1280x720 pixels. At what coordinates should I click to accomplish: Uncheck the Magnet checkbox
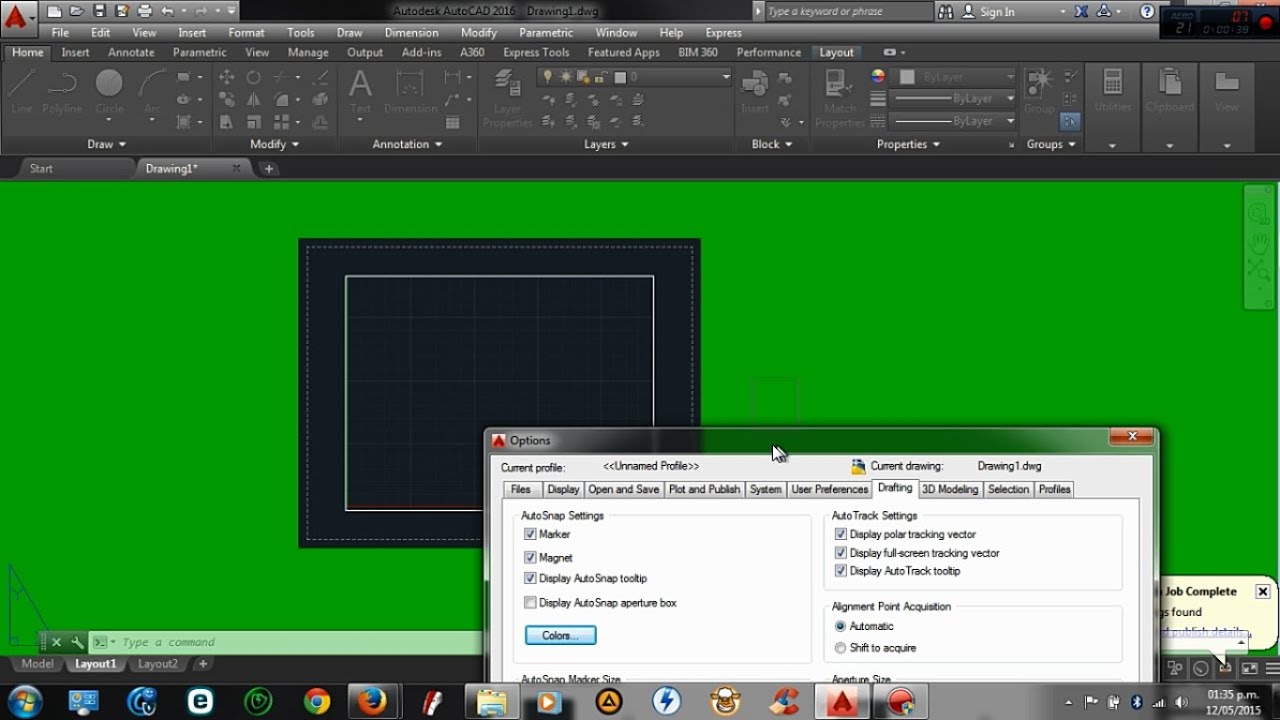[530, 557]
